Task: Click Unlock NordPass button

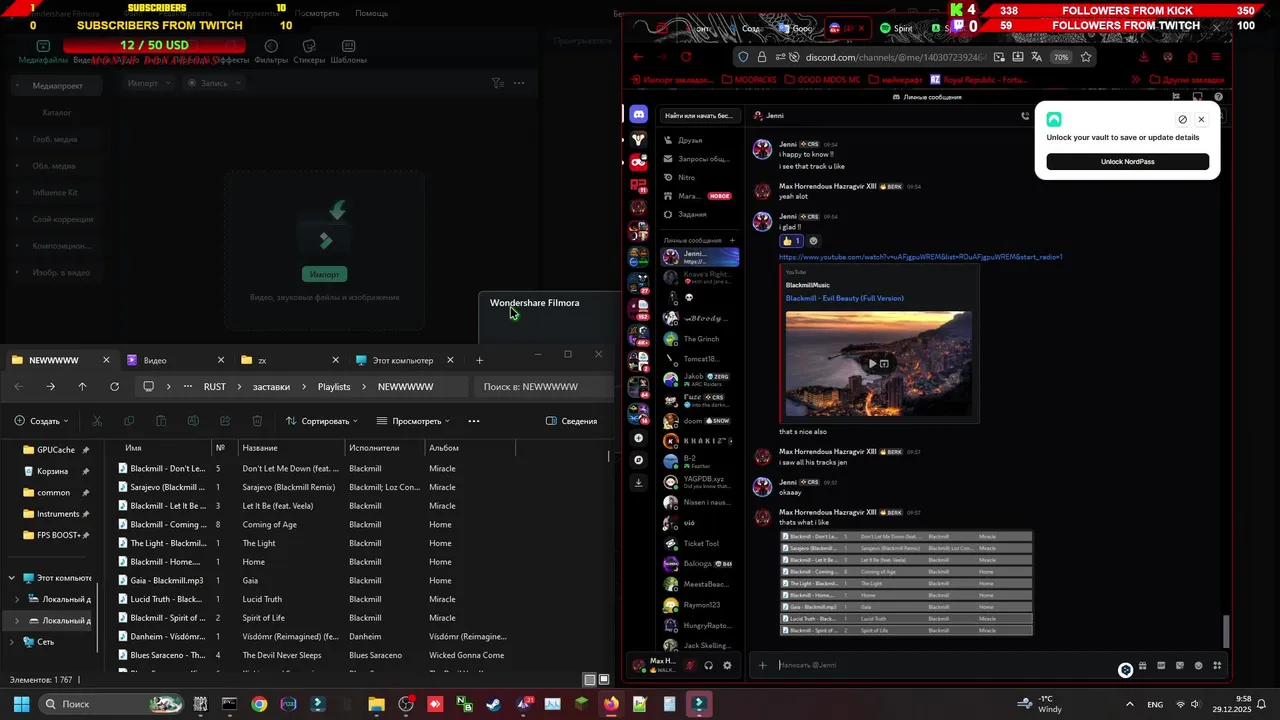Action: coord(1127,162)
